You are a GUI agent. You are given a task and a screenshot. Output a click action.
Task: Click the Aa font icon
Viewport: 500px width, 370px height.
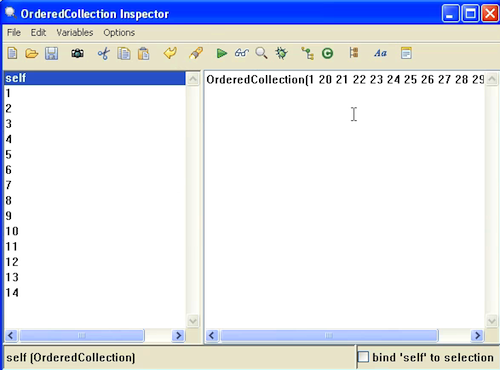[x=380, y=53]
